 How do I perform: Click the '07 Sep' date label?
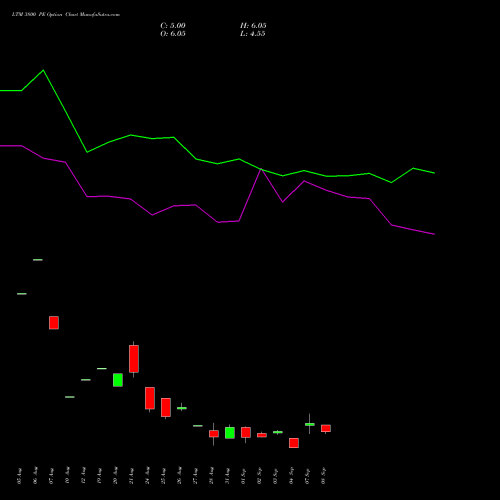[x=307, y=476]
